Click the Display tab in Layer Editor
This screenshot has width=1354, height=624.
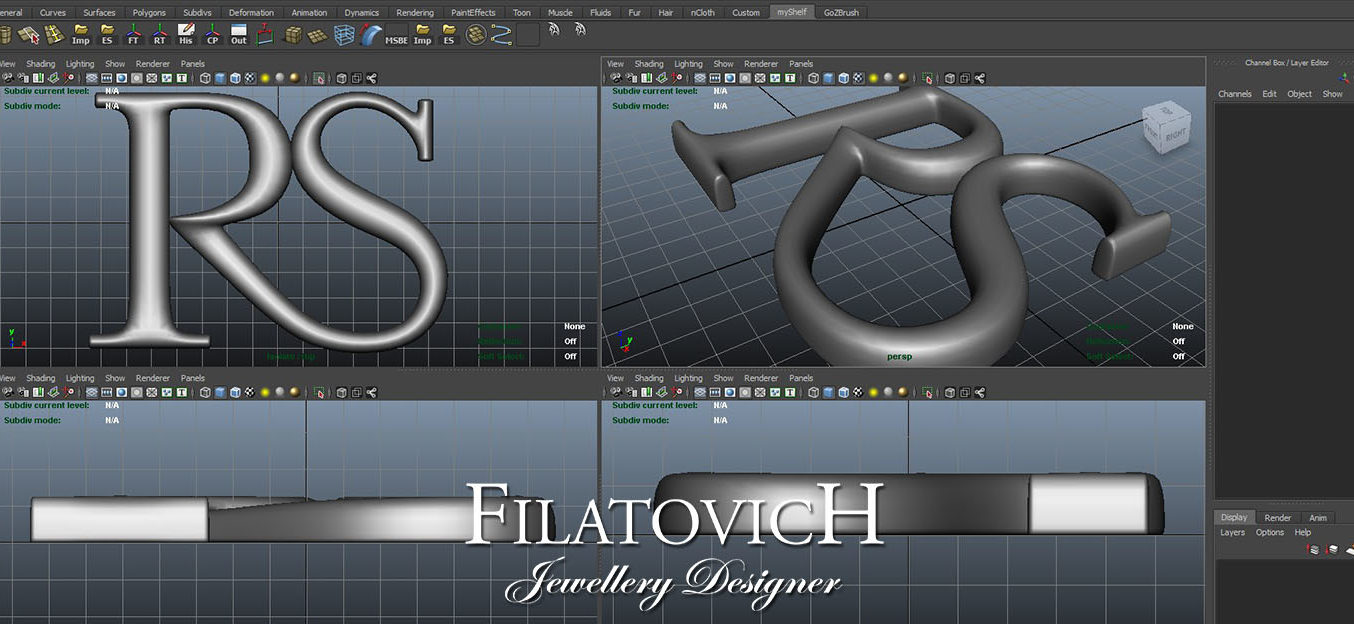pos(1234,518)
